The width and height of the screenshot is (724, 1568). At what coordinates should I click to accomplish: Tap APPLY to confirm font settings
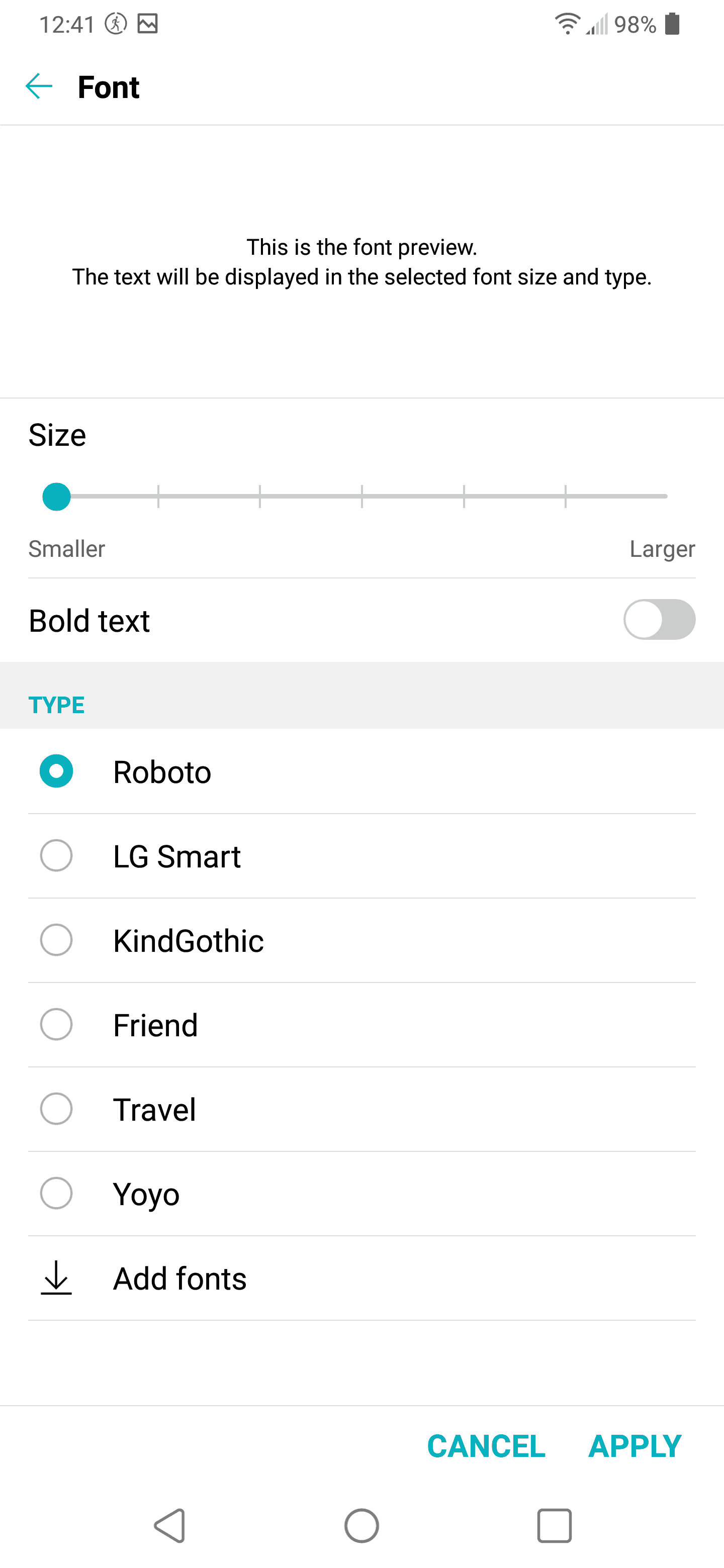pyautogui.click(x=635, y=1446)
